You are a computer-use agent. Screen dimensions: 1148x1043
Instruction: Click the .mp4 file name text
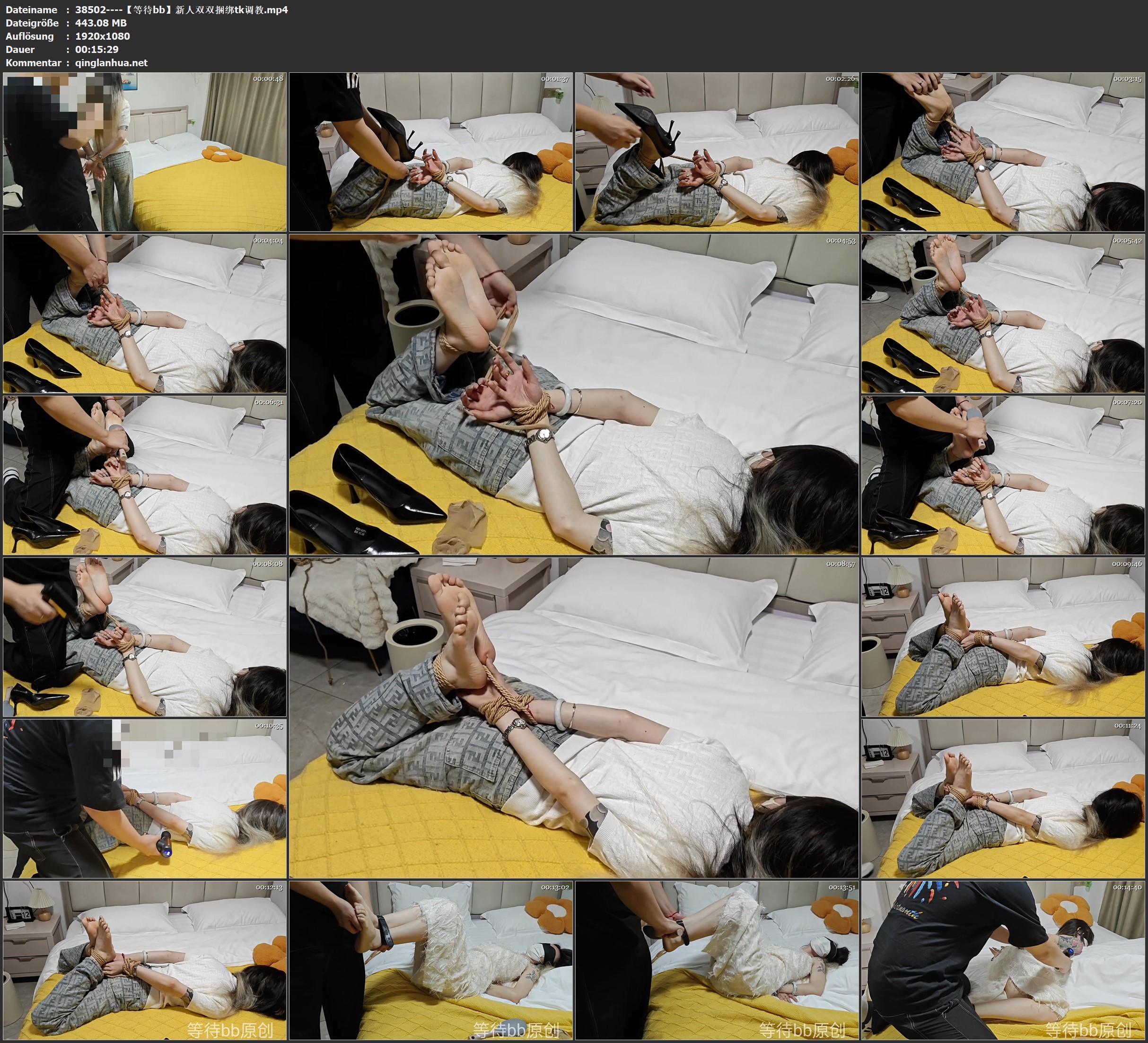point(181,9)
